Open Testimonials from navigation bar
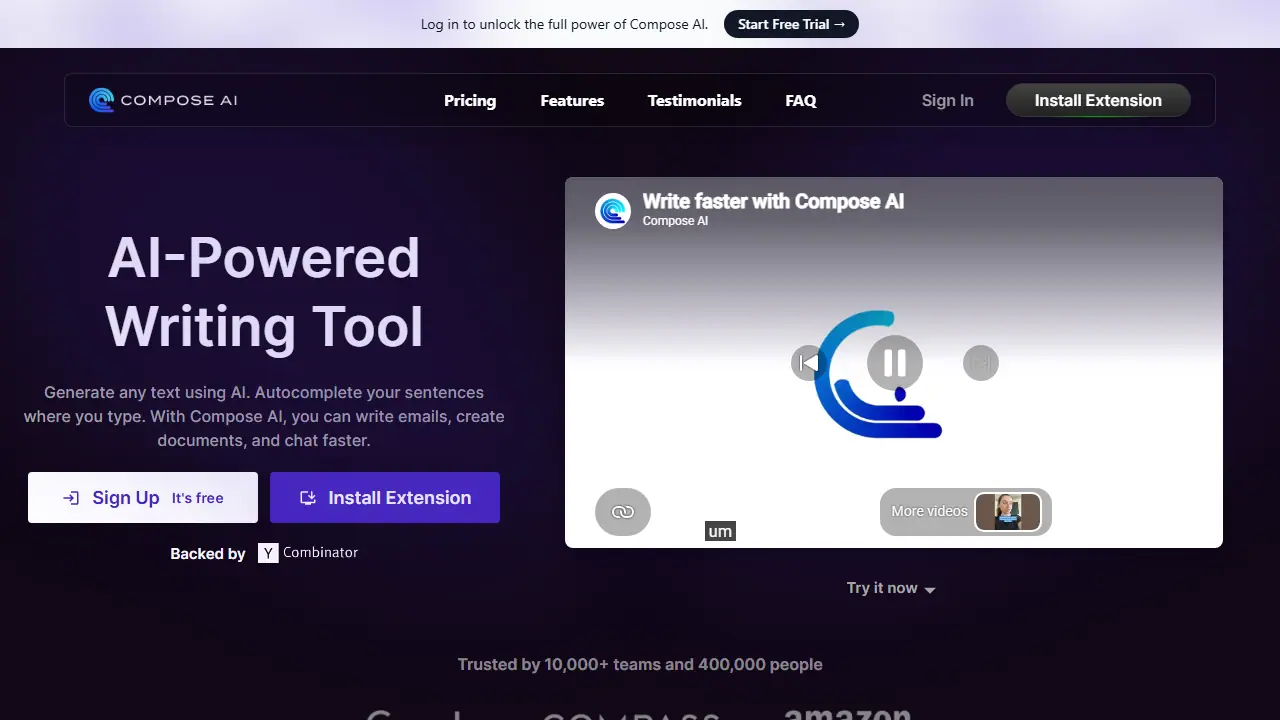The image size is (1280, 720). click(695, 100)
